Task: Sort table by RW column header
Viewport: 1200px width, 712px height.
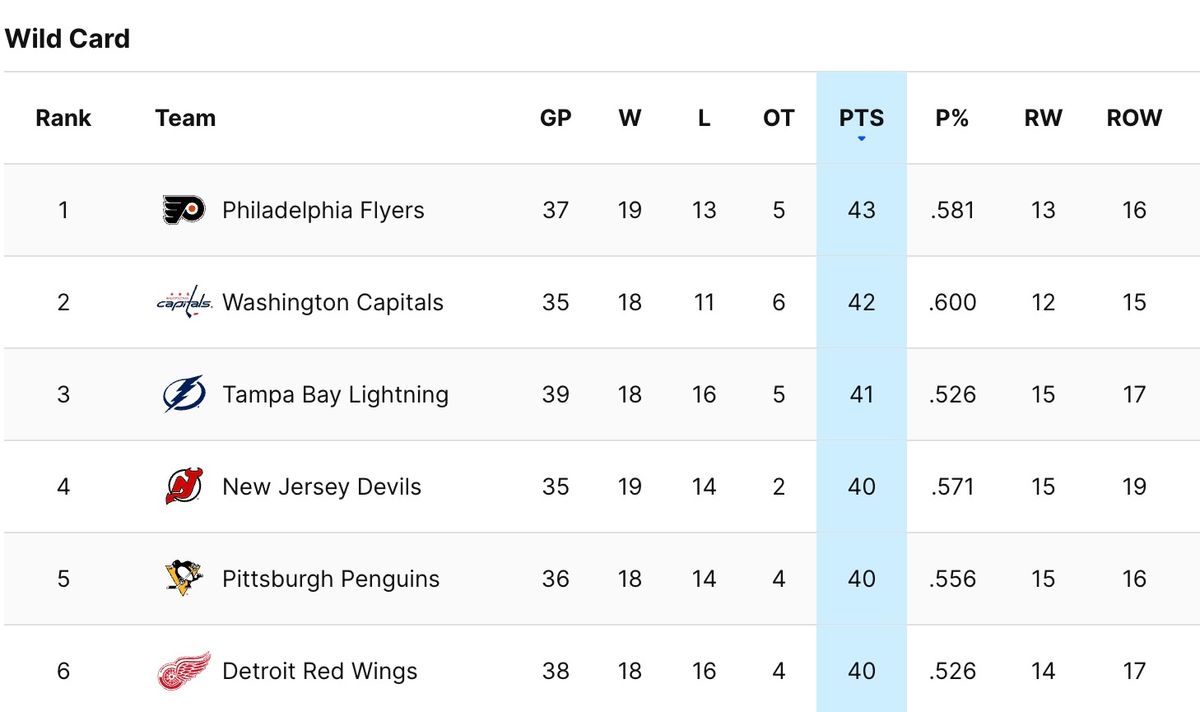Action: click(x=1043, y=118)
